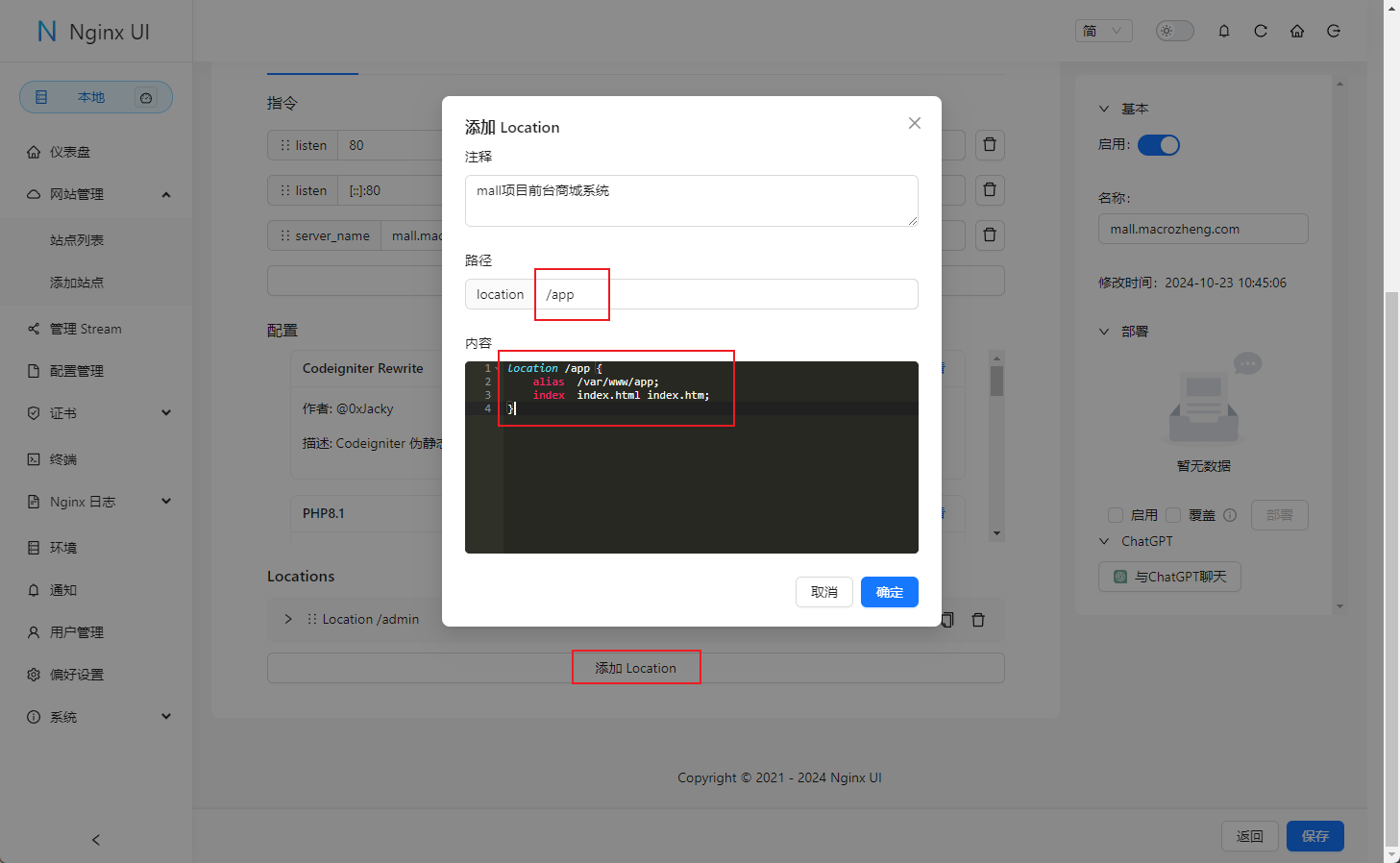Open the language selector dropdown
The height and width of the screenshot is (863, 1400).
(1103, 31)
